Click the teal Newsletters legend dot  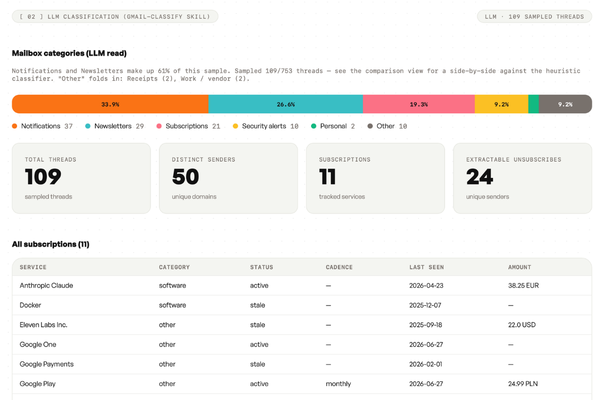(88, 126)
